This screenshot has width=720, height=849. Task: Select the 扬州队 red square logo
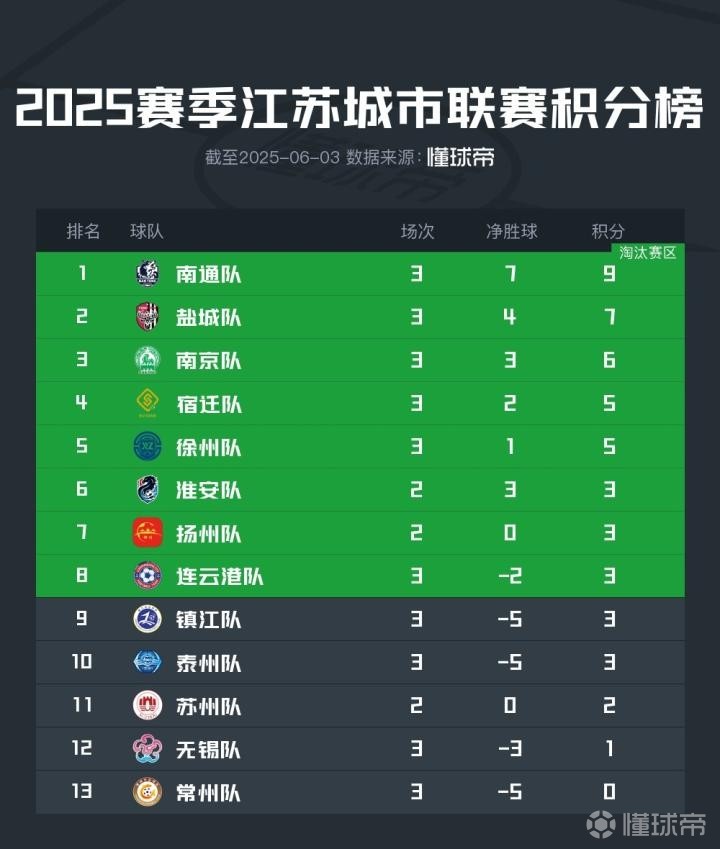click(x=147, y=532)
